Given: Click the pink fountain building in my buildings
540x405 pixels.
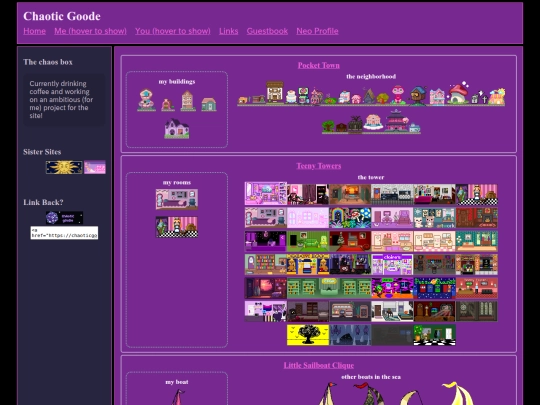Looking at the screenshot, I should [146, 100].
